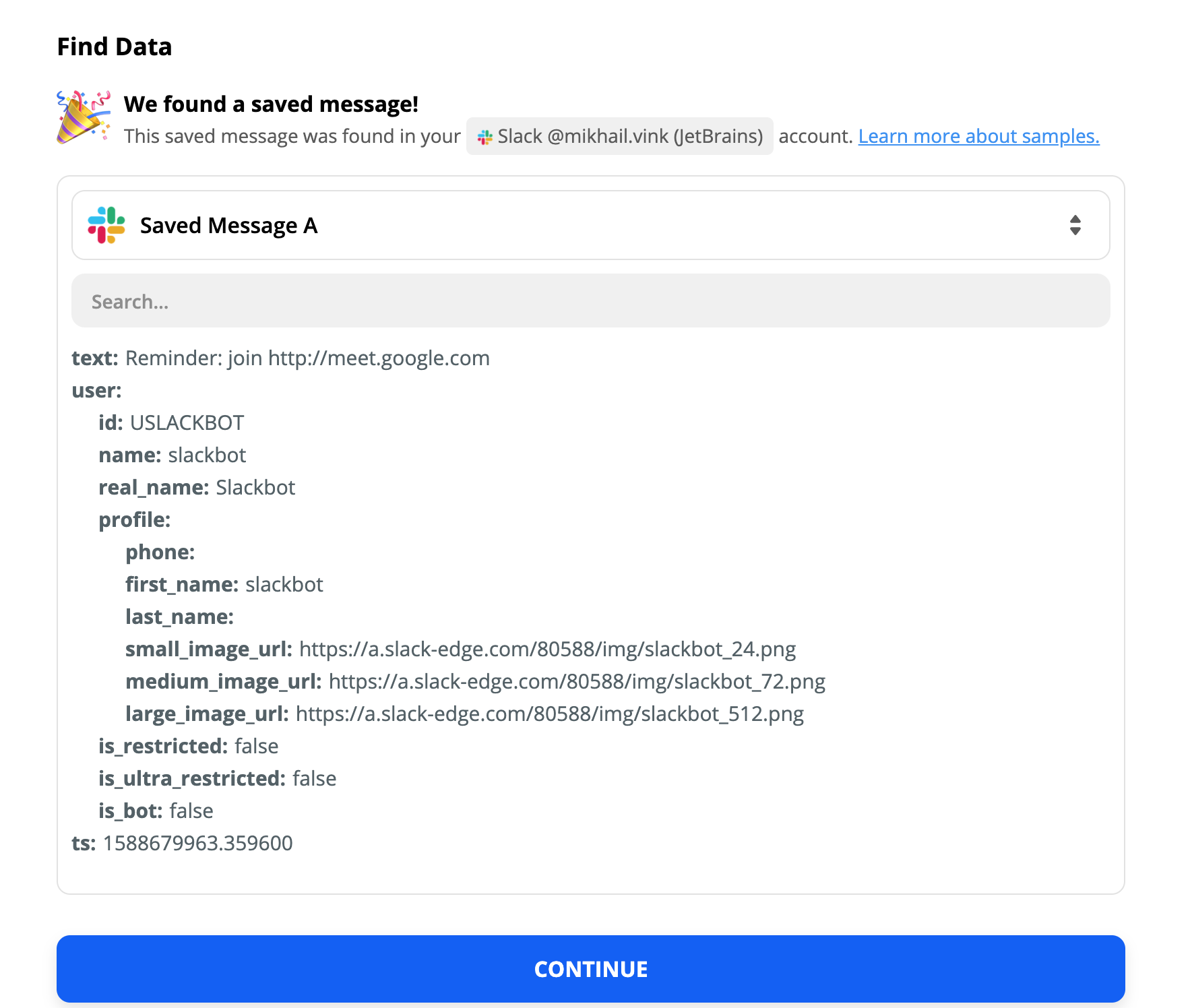Image resolution: width=1190 pixels, height=1008 pixels.
Task: Click the profile field label
Action: pyautogui.click(x=135, y=519)
